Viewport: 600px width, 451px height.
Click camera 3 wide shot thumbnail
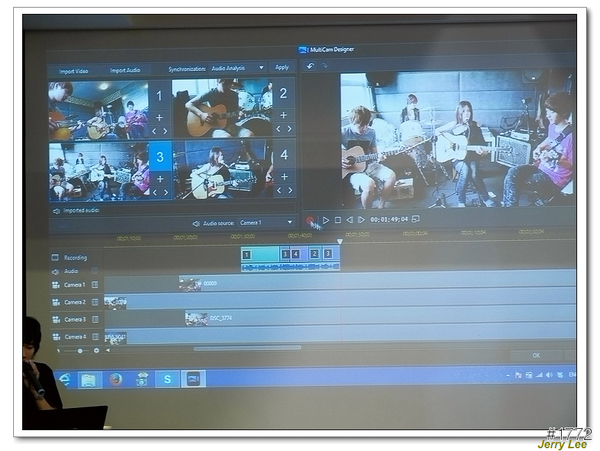99,171
